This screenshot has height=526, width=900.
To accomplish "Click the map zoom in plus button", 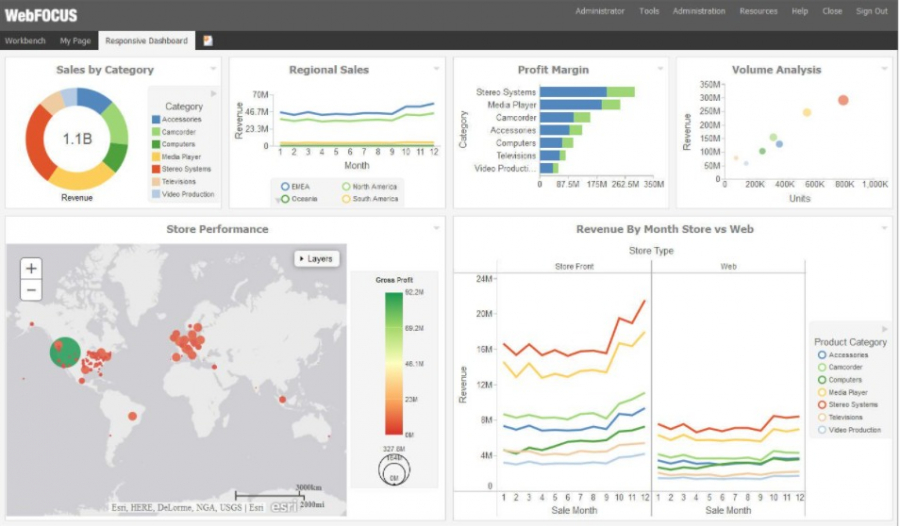I will pyautogui.click(x=32, y=268).
